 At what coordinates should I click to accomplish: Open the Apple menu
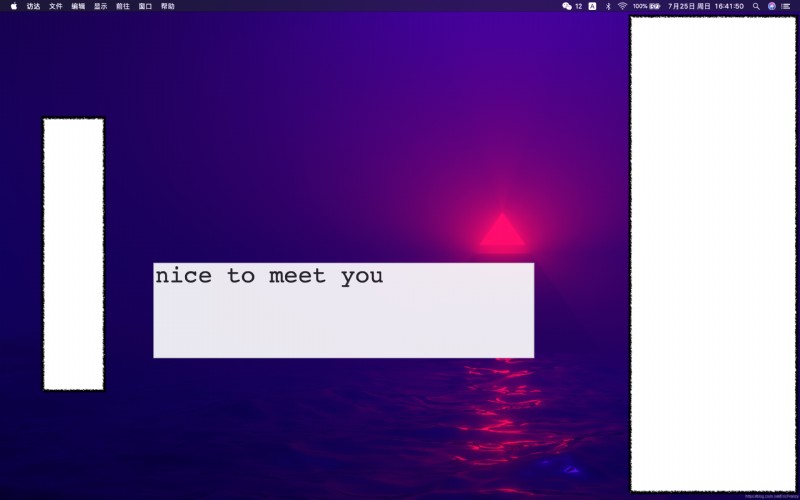(14, 6)
